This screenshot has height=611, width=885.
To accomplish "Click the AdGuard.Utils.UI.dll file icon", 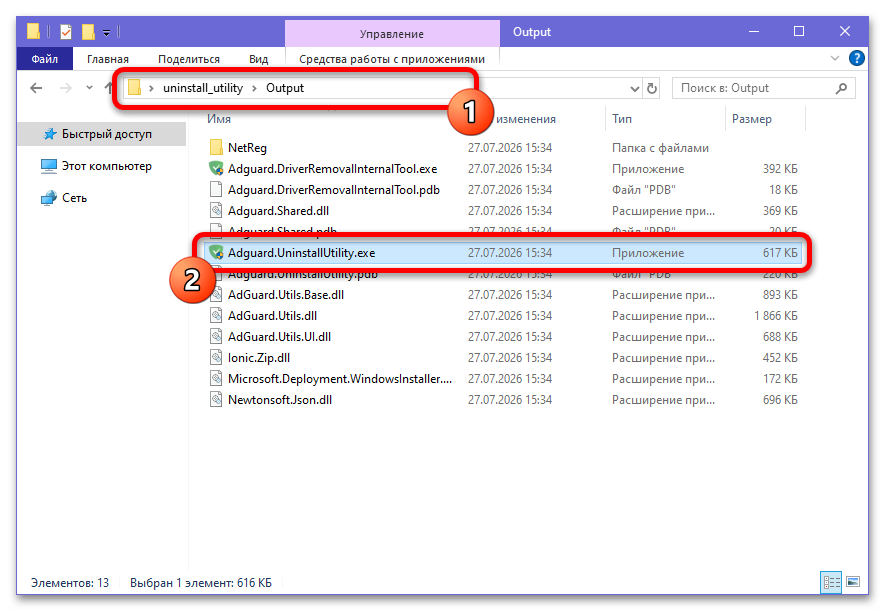I will tap(216, 337).
